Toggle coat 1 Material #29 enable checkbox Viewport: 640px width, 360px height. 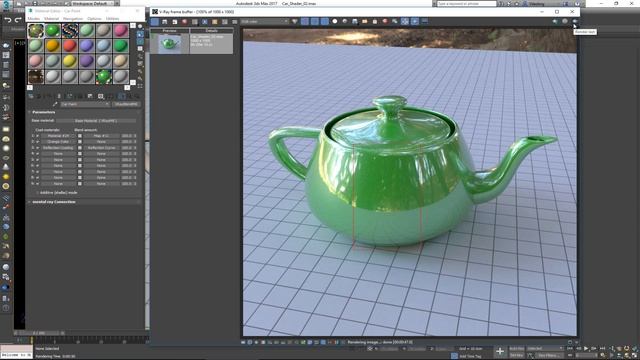click(38, 136)
